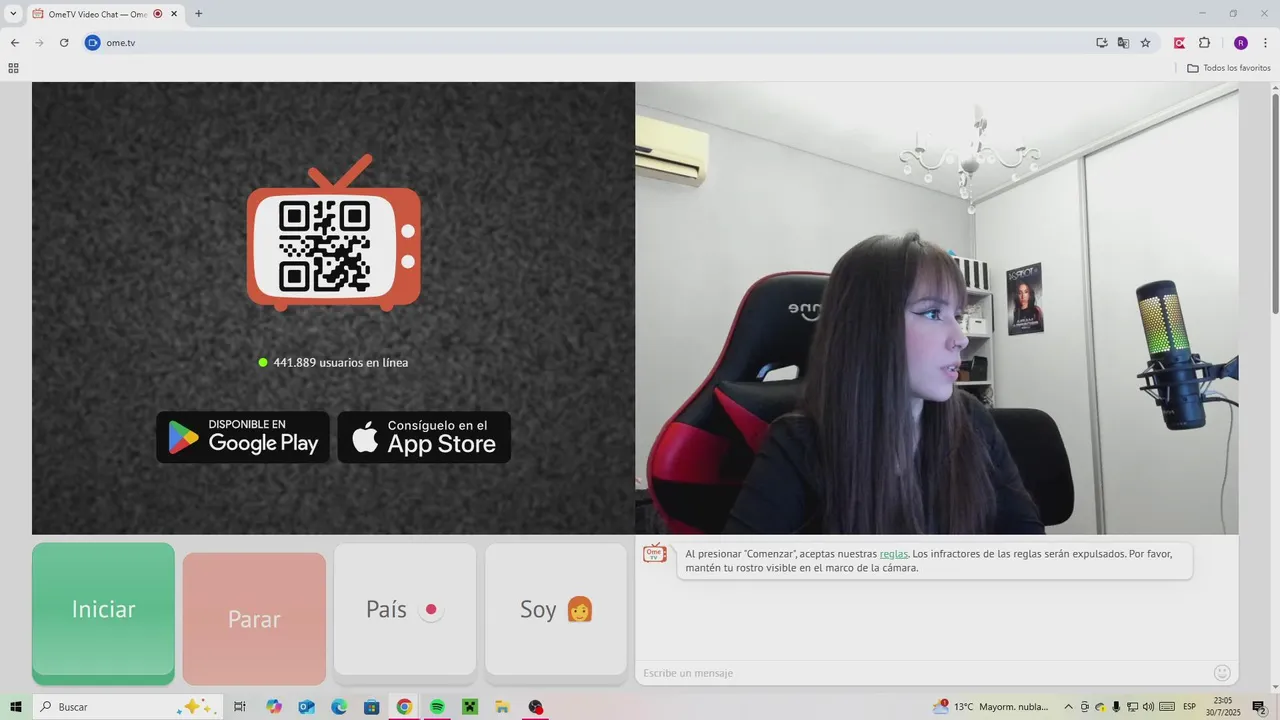Screen dimensions: 1280x720
Task: Open Todos los favoritos folder
Action: [x=1229, y=68]
